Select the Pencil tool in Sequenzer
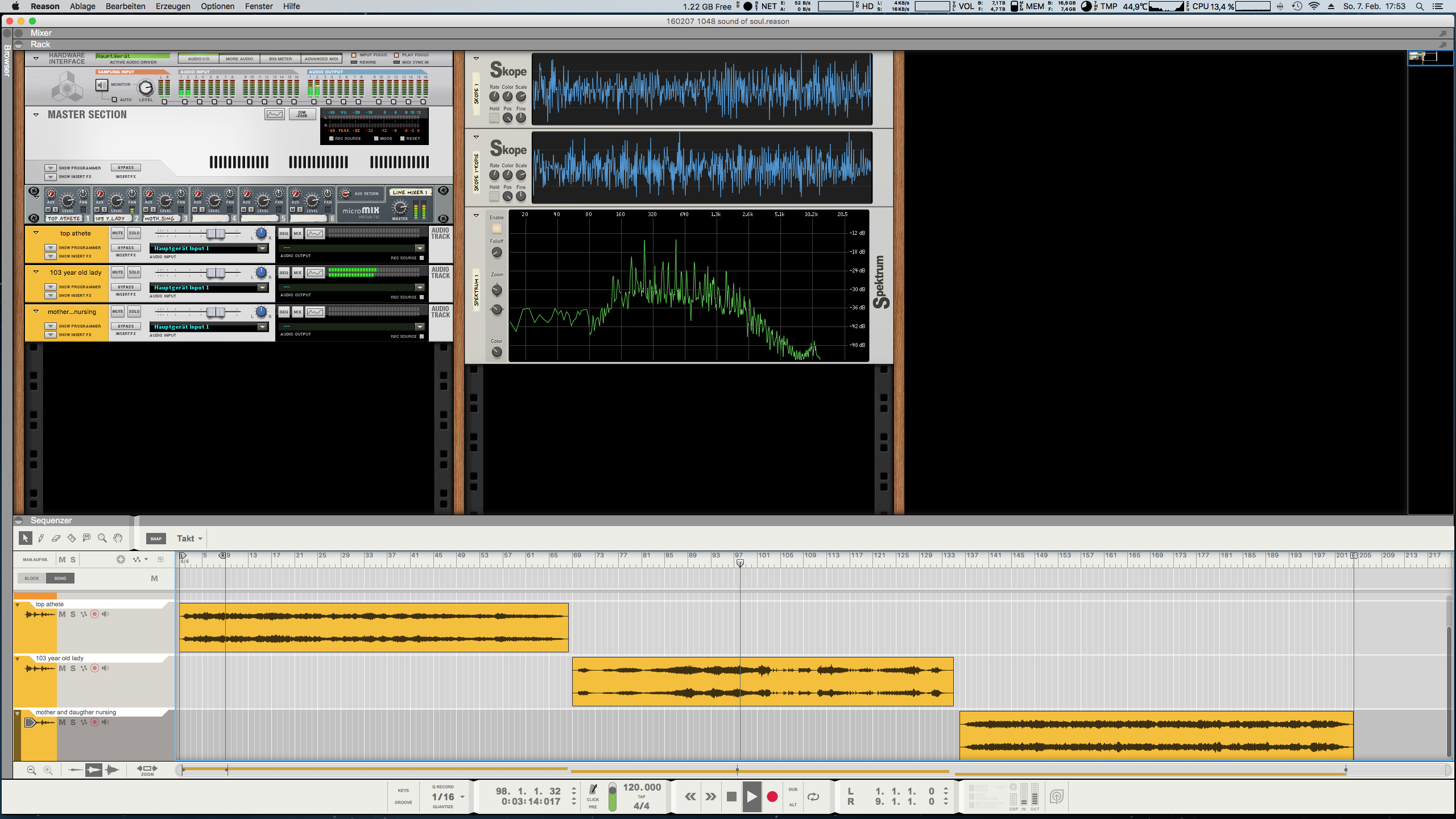Screen dimensions: 1456x819 coord(41,538)
